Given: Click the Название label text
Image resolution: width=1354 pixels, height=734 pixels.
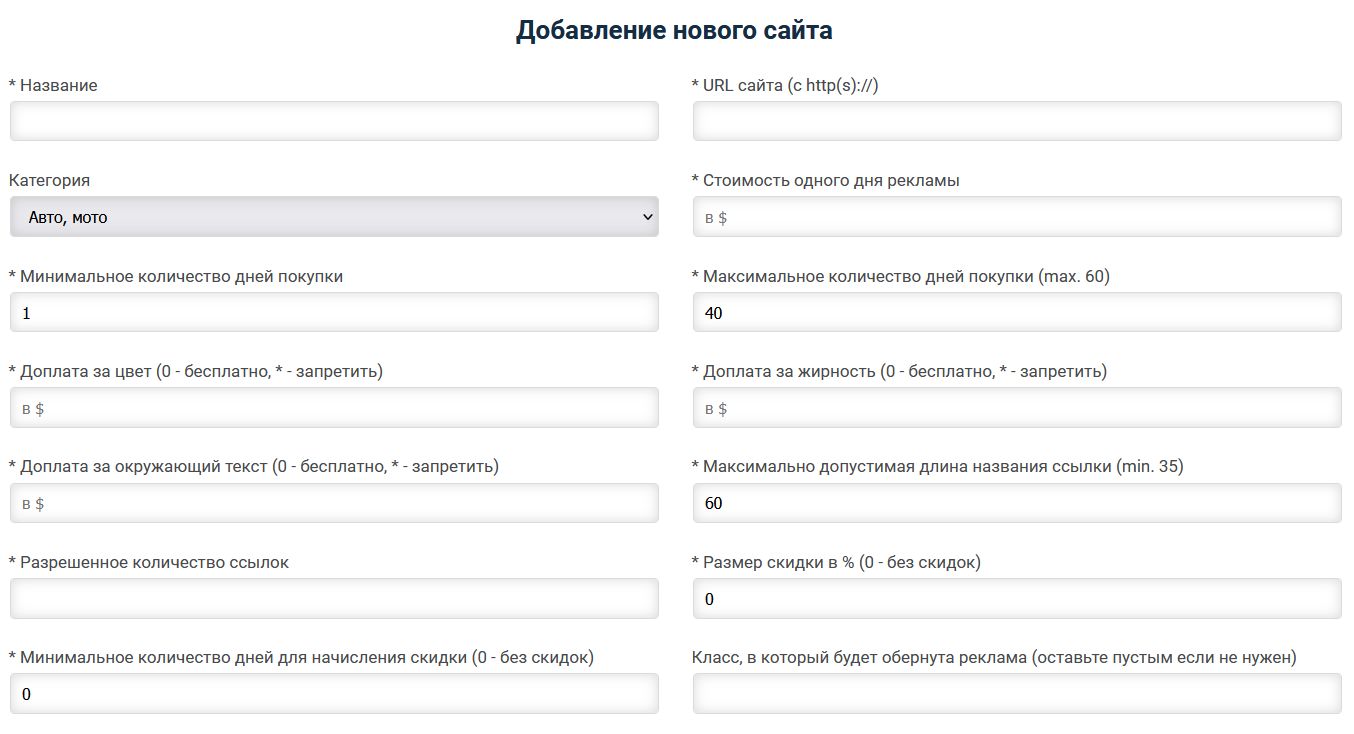Looking at the screenshot, I should pyautogui.click(x=58, y=86).
